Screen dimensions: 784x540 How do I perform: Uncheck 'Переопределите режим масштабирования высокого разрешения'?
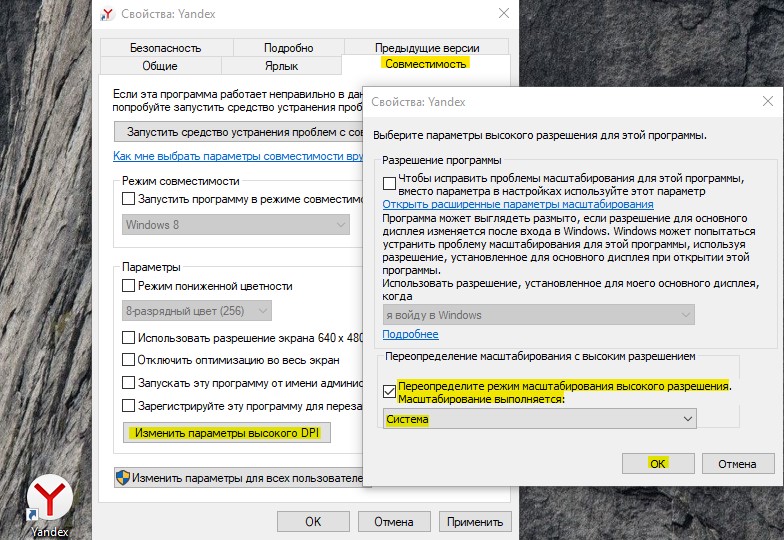pos(390,391)
